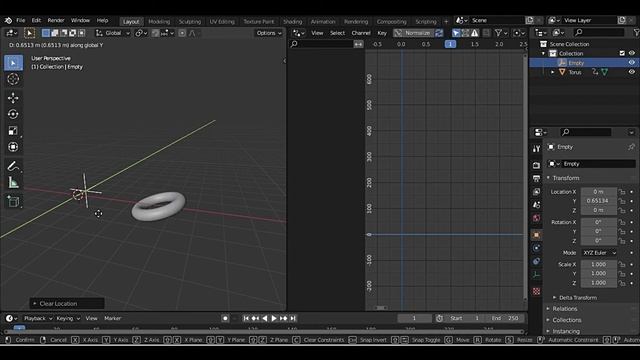640x360 pixels.
Task: Open the View Layer properties tab
Action: click(x=536, y=192)
